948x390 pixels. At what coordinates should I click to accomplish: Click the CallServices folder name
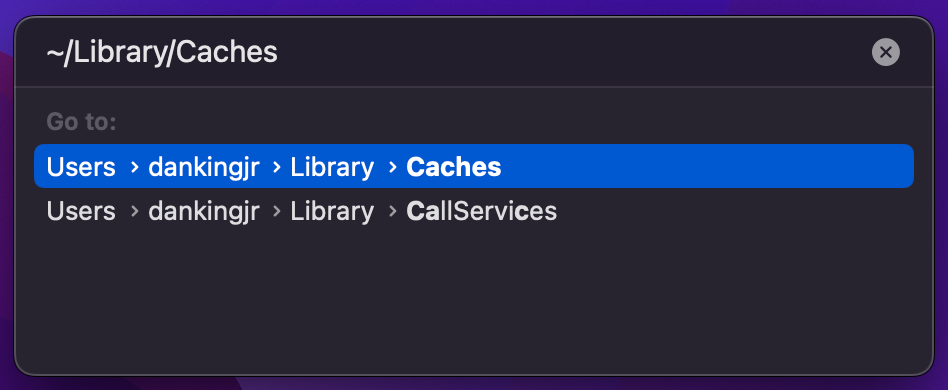[x=481, y=212]
